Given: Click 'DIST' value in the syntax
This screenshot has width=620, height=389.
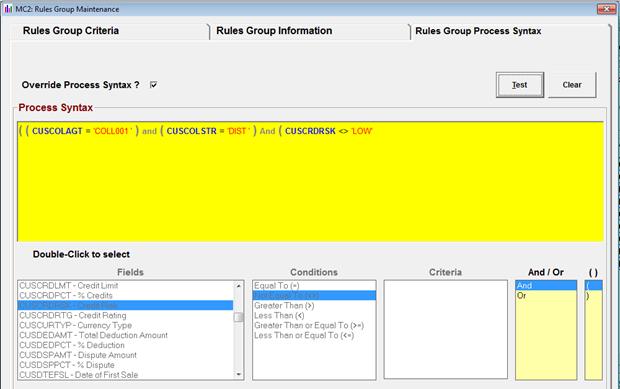Looking at the screenshot, I should click(x=238, y=131).
